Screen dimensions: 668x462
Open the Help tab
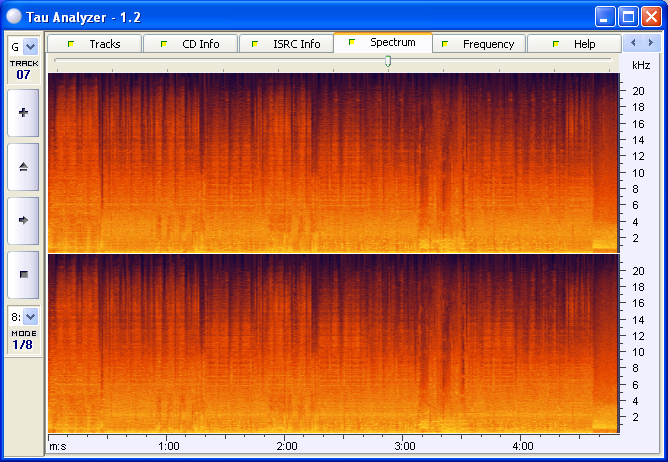point(574,44)
